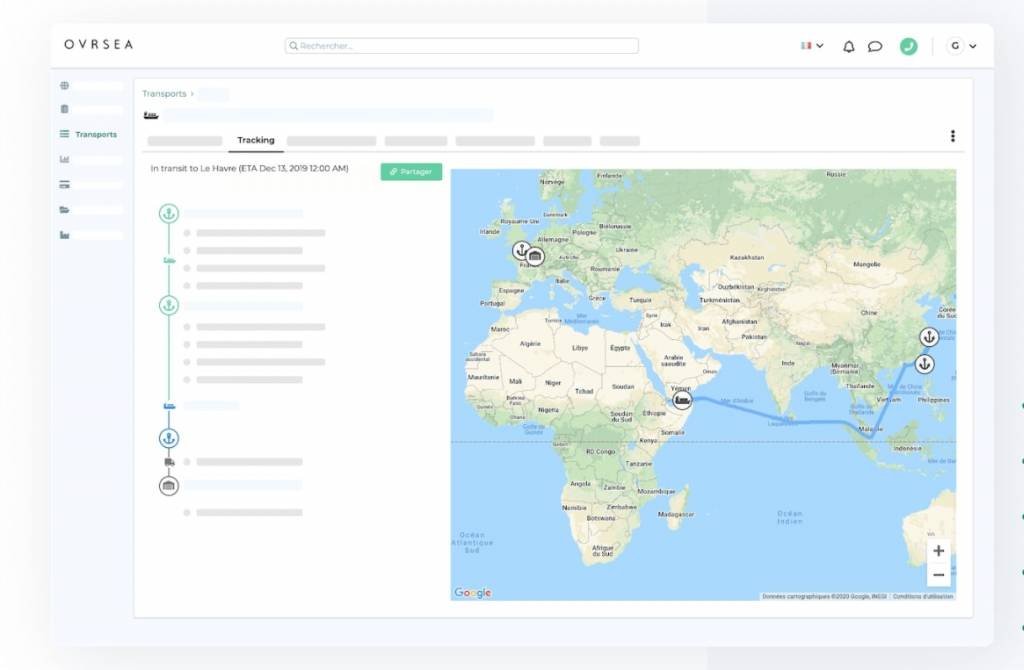This screenshot has height=670, width=1024.
Task: Select the Transports label in the sidebar
Action: coord(96,135)
